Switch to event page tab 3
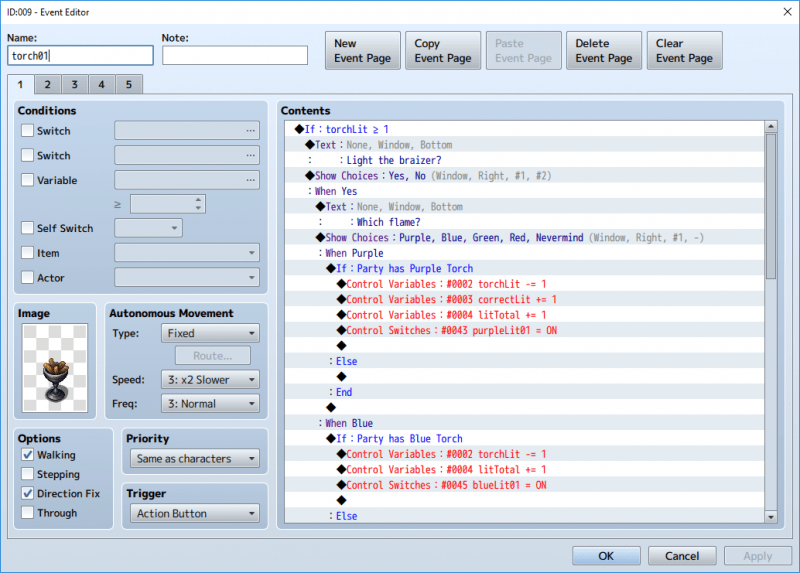The image size is (800, 573). pos(74,85)
